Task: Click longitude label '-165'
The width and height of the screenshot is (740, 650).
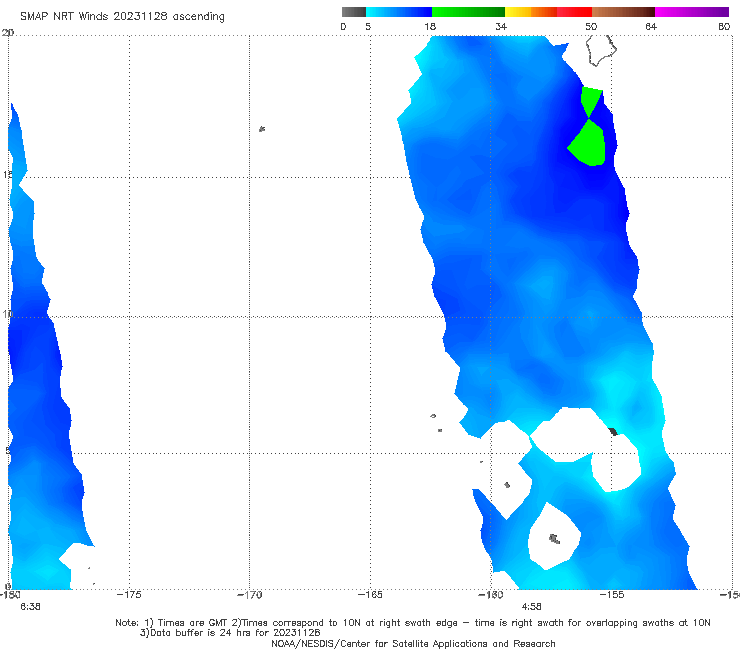Action: 370,595
